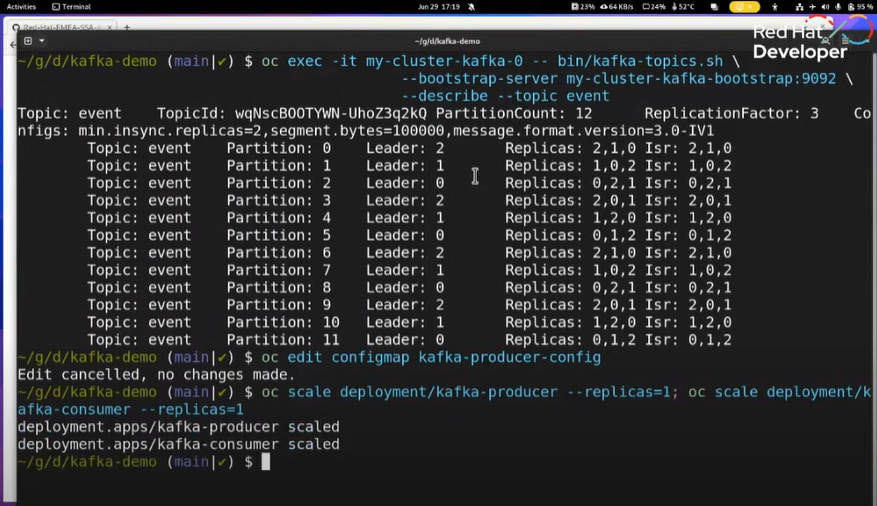Click the bin/kafka-topics.sh command text
The width and height of the screenshot is (877, 506).
(x=640, y=61)
